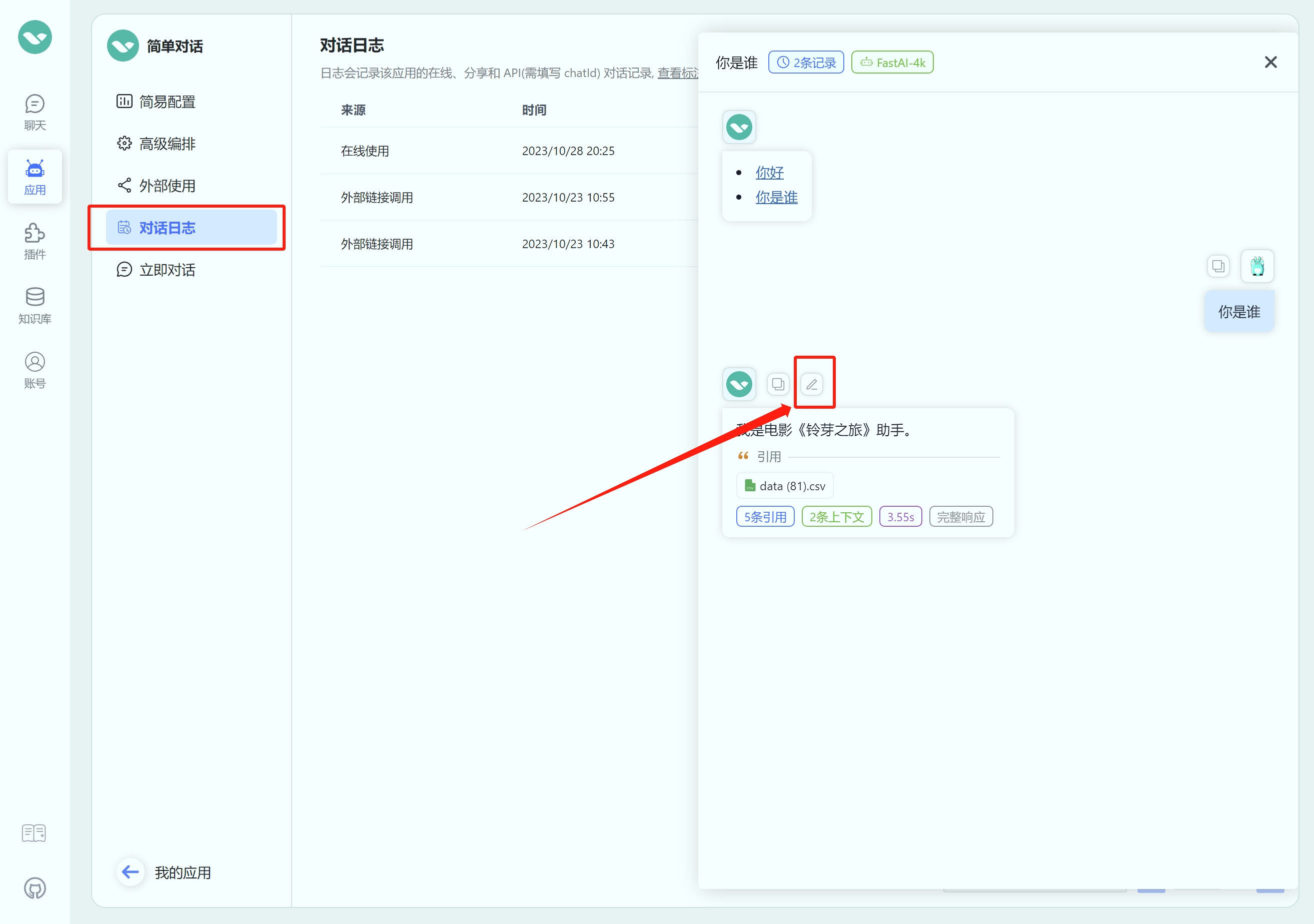Open the 知识库 knowledge base icon
The height and width of the screenshot is (924, 1314).
tap(35, 306)
